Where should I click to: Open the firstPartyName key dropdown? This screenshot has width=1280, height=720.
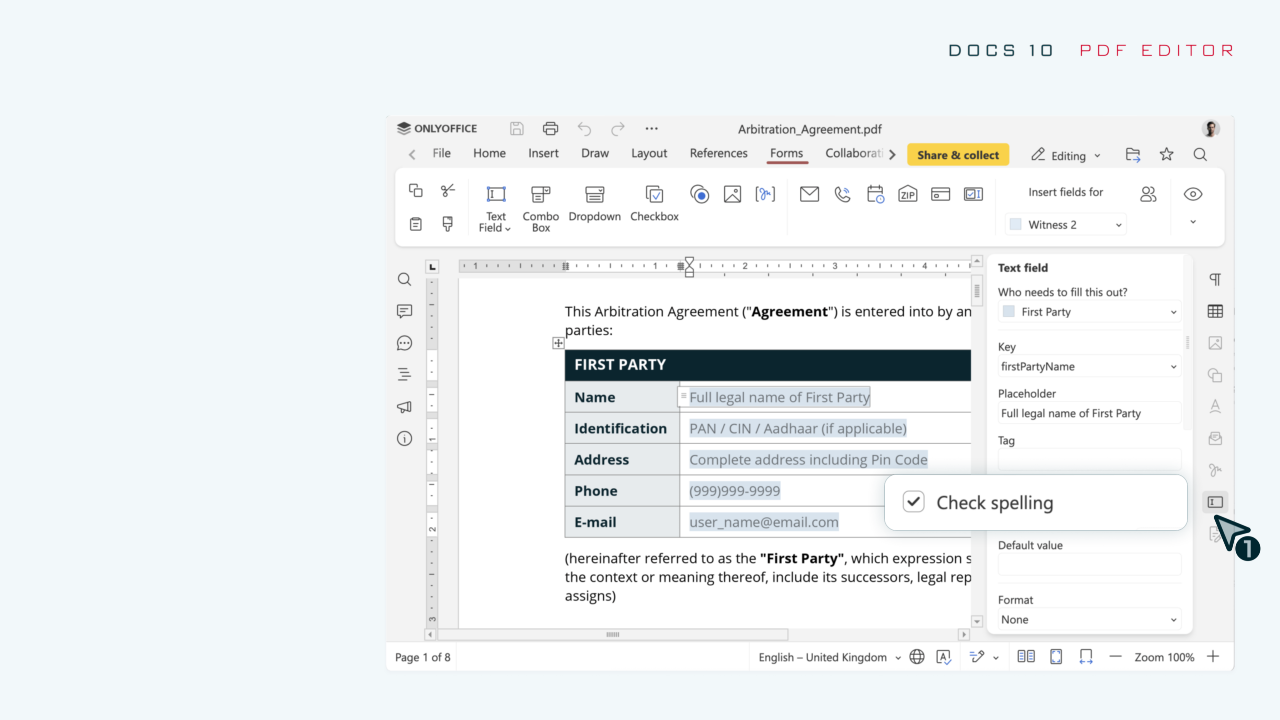pyautogui.click(x=1090, y=367)
